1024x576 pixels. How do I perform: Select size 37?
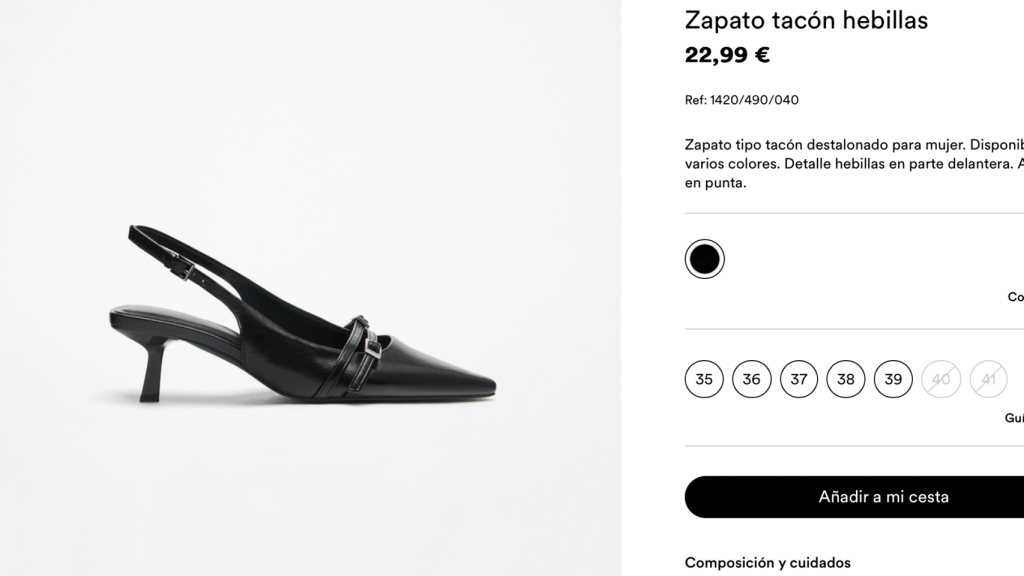[x=798, y=380]
